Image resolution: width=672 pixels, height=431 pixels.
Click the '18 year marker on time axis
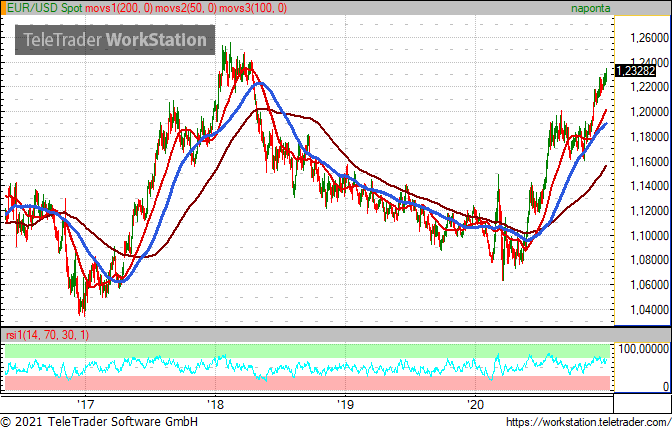click(216, 404)
